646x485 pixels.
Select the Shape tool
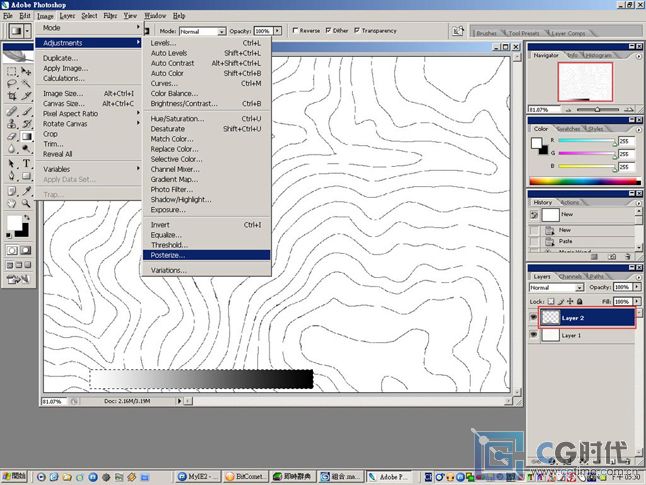(x=26, y=176)
